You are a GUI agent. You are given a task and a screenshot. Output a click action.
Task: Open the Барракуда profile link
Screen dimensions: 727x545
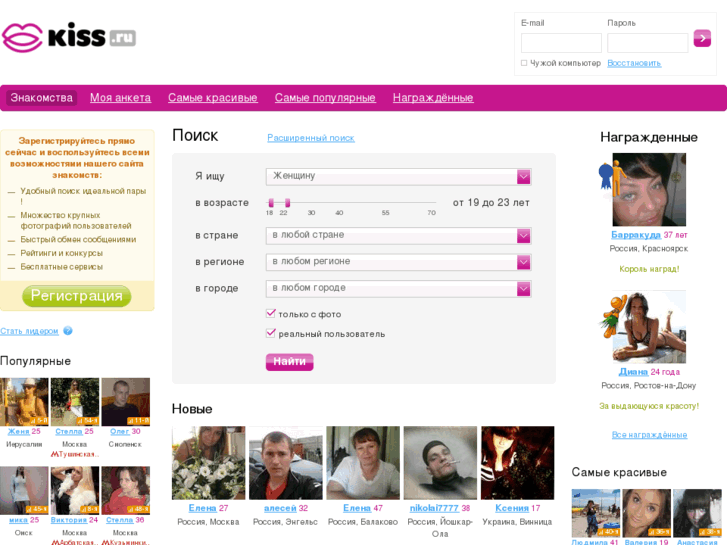coord(636,235)
